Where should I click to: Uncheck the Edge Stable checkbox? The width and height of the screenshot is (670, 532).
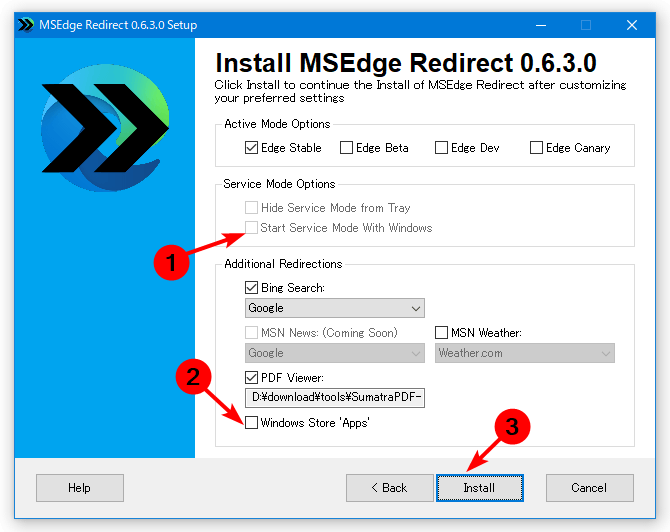251,148
